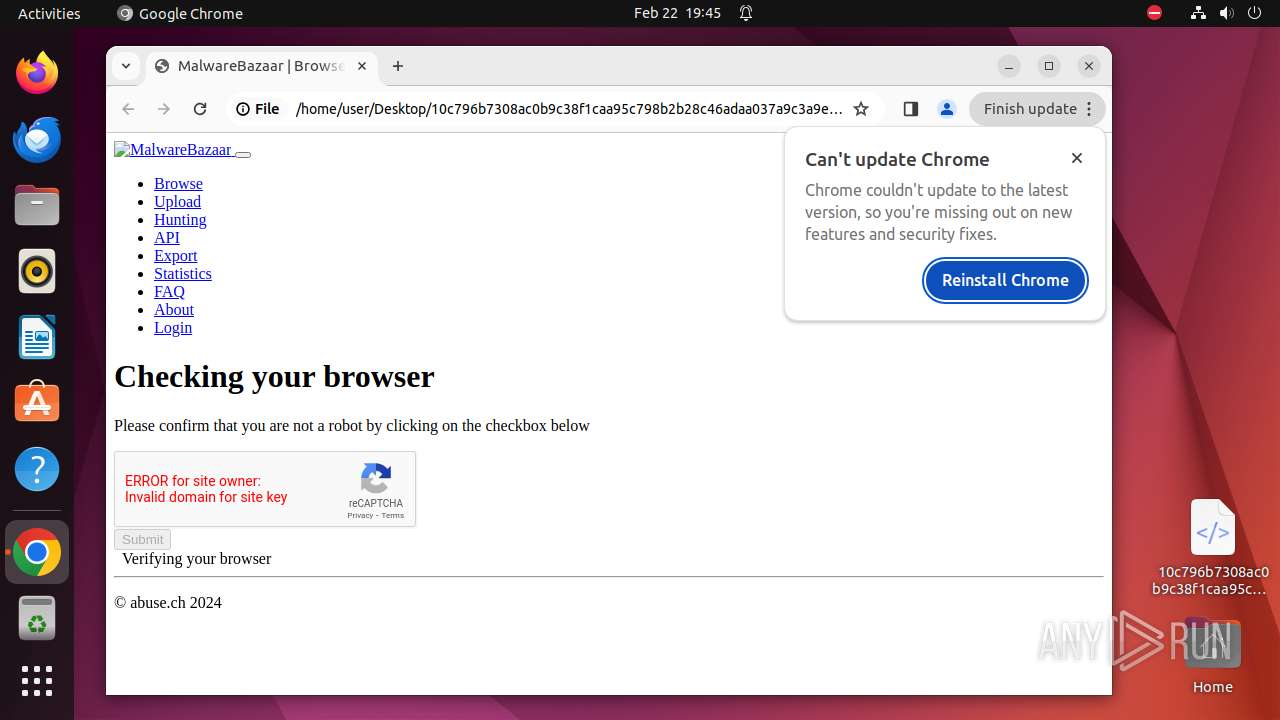Open the Google Chrome app menu

click(x=180, y=13)
